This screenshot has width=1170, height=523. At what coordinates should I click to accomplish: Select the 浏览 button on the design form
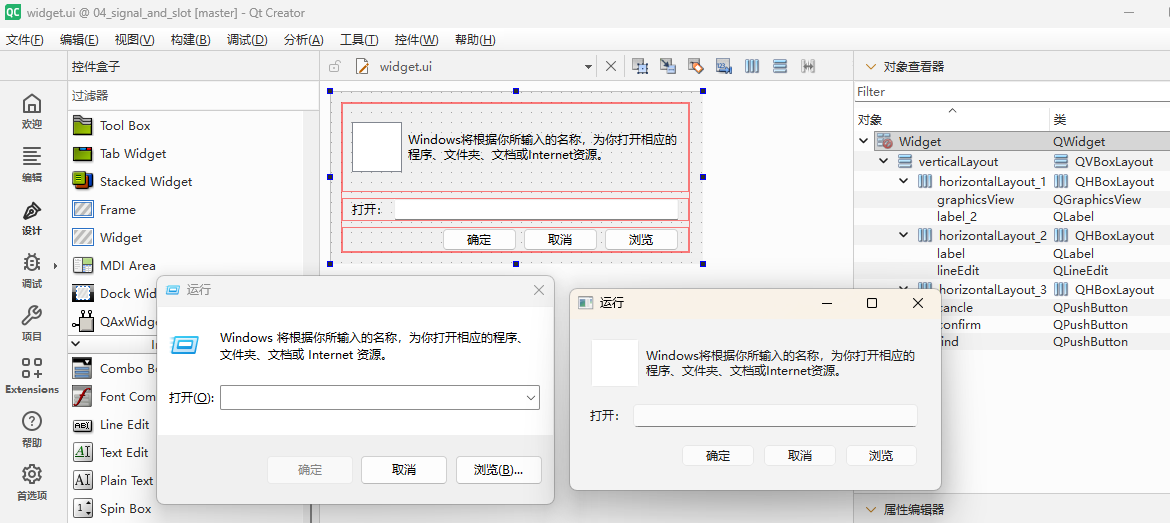(641, 239)
